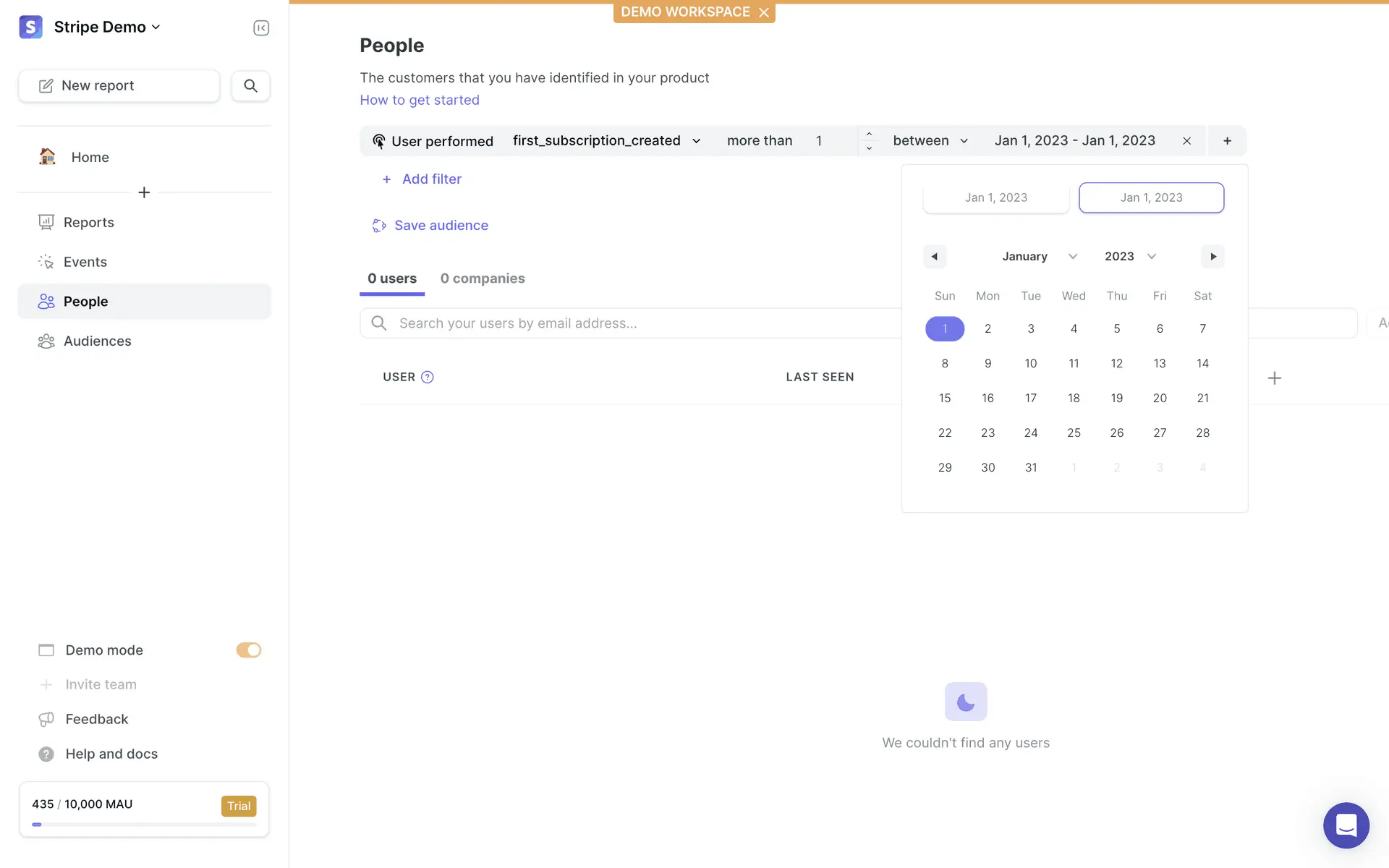The width and height of the screenshot is (1389, 868).
Task: Go to previous month in calendar
Action: pyautogui.click(x=934, y=256)
